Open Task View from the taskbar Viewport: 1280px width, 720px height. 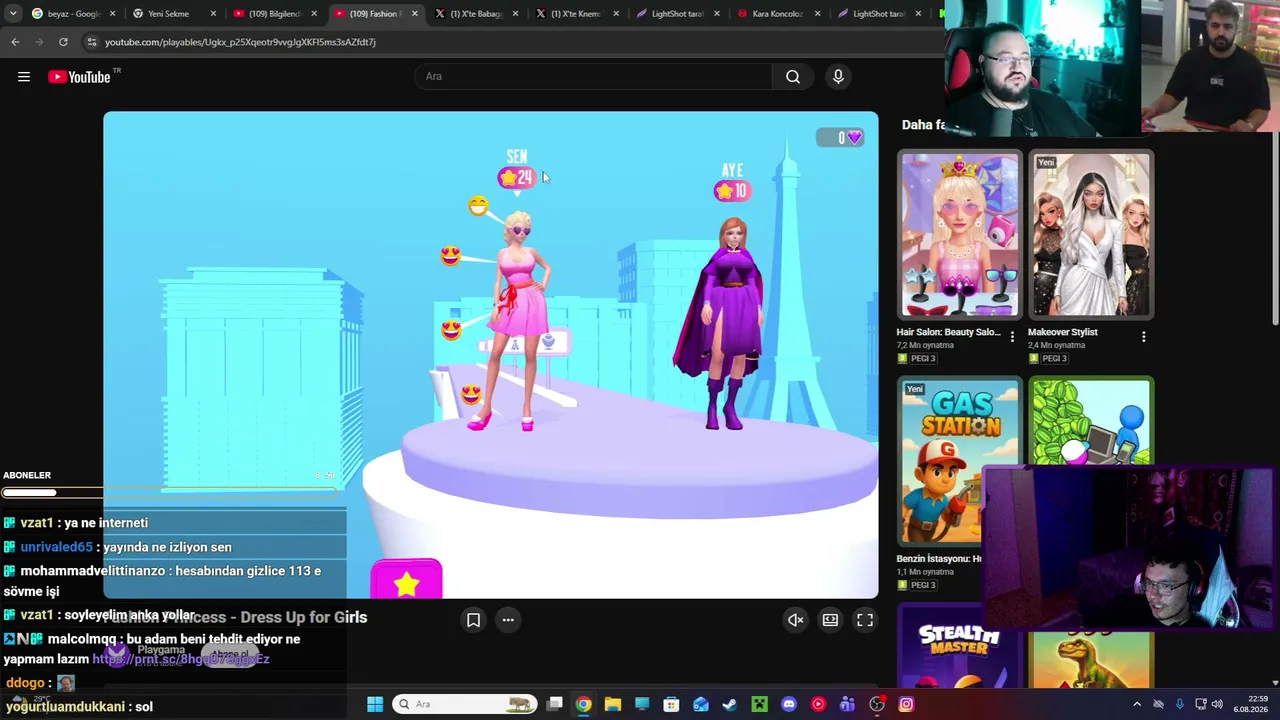(554, 704)
